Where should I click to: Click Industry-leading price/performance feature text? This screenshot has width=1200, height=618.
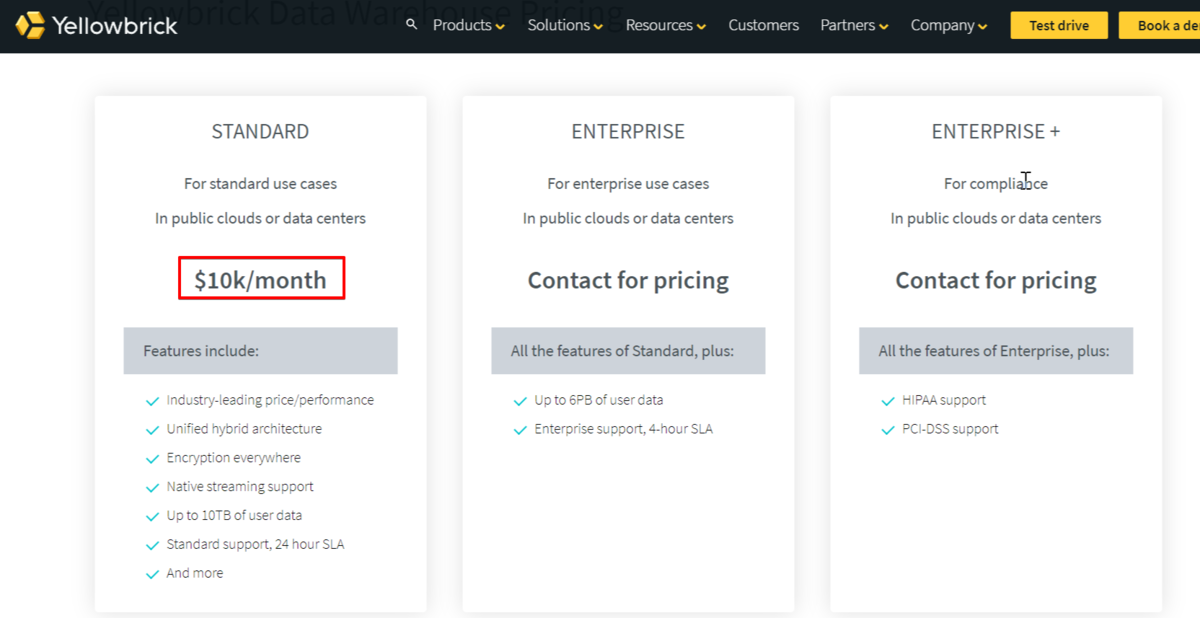coord(270,400)
